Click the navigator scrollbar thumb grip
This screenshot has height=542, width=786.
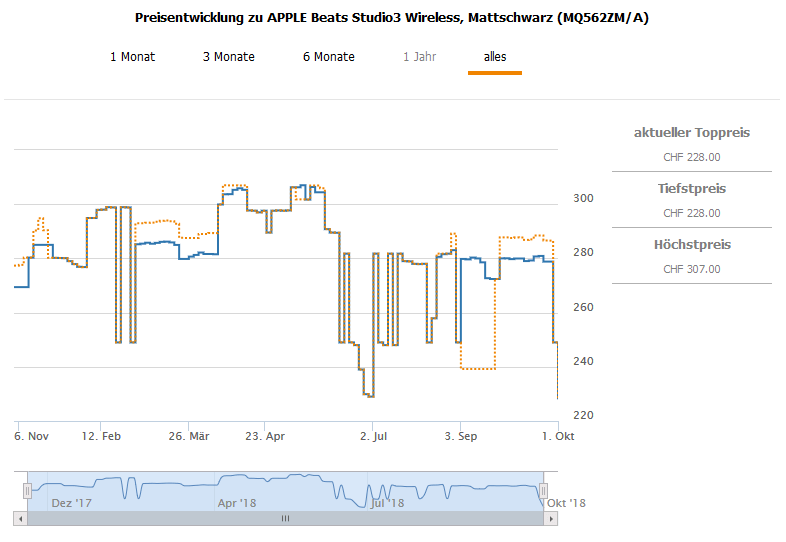[285, 519]
